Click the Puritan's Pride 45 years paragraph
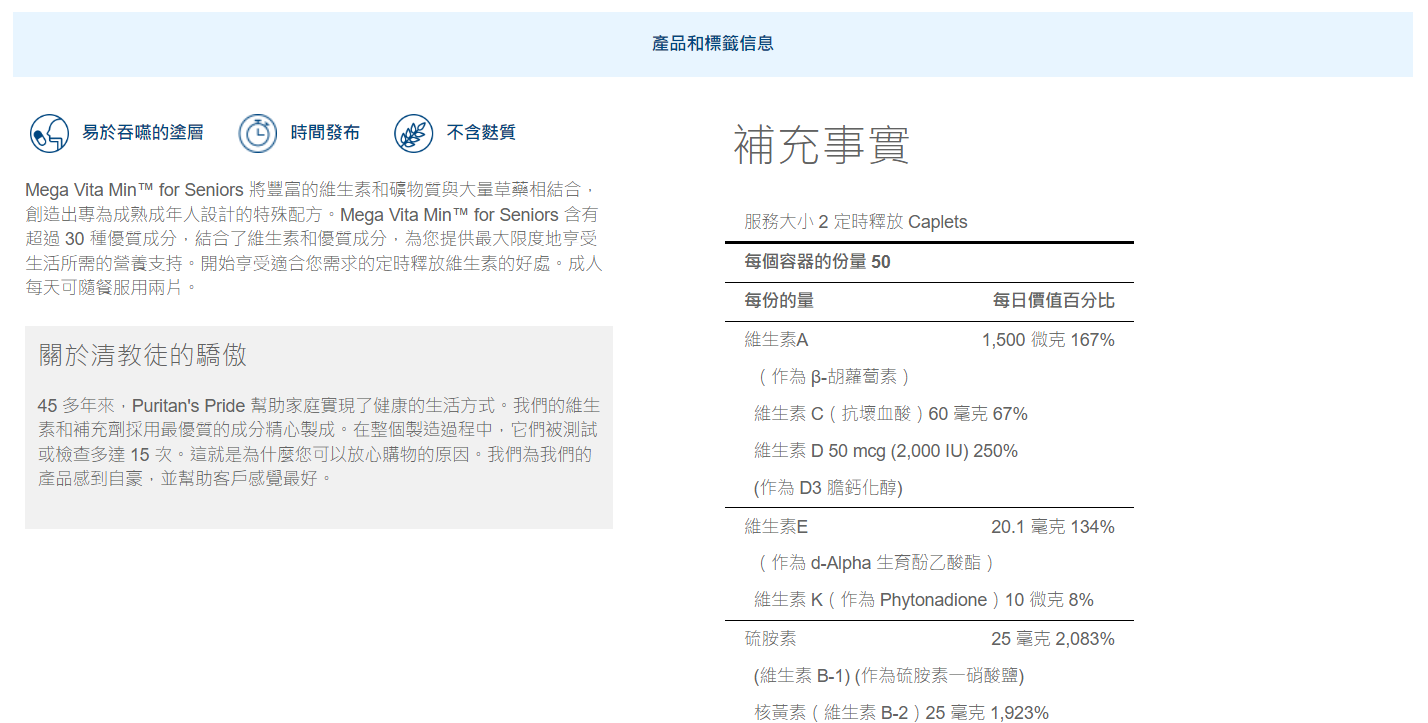Screen dimensions: 1428x723 tap(319, 442)
